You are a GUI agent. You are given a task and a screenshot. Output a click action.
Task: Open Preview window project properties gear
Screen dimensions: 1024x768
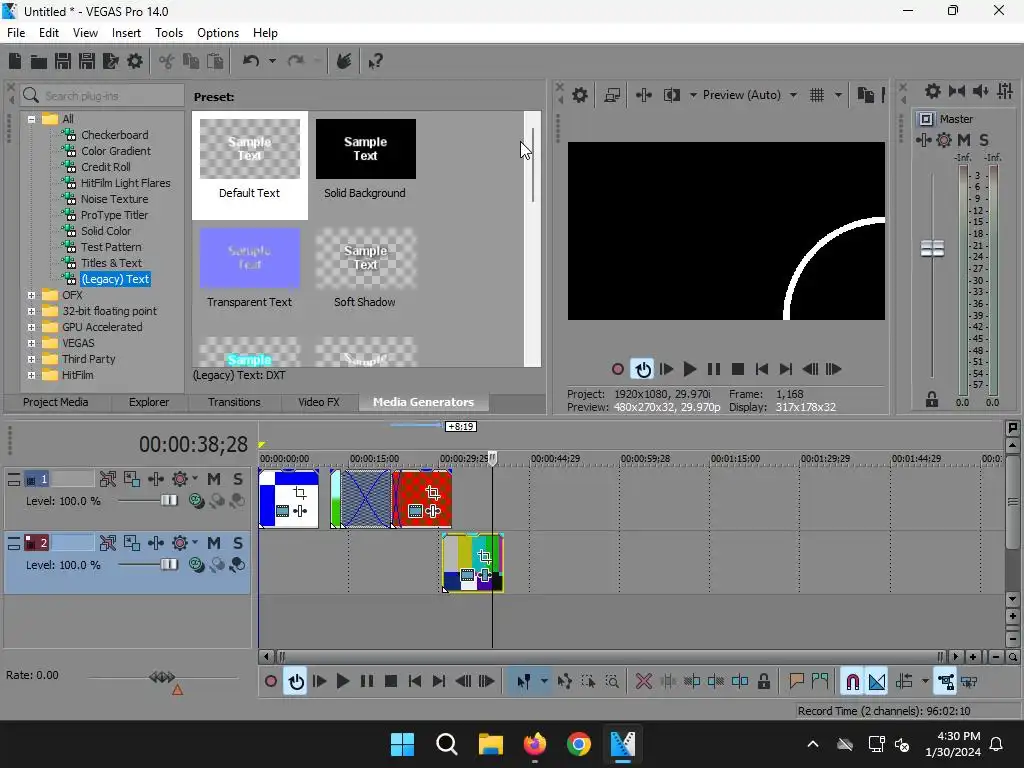(579, 95)
